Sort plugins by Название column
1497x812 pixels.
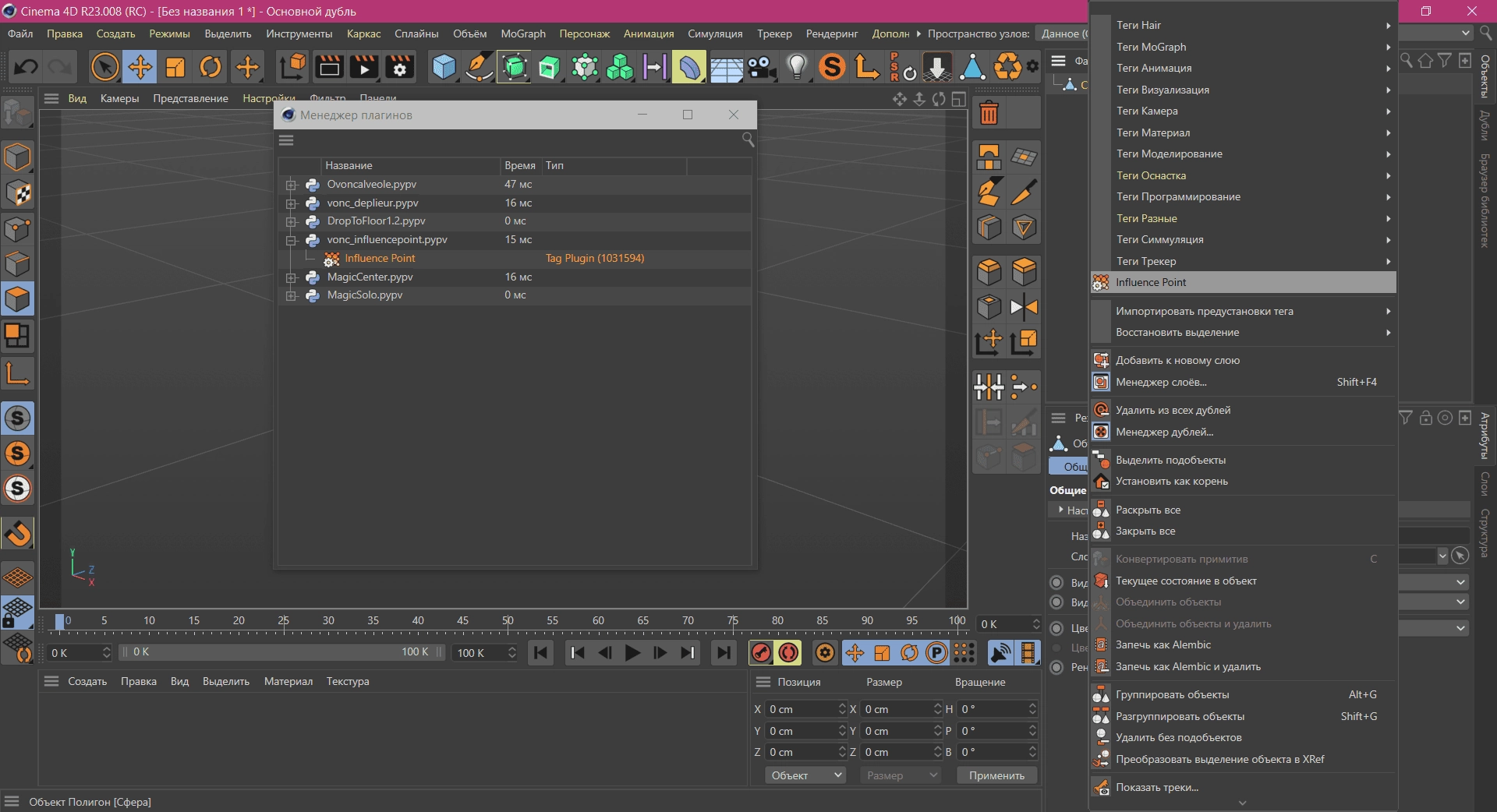(410, 165)
